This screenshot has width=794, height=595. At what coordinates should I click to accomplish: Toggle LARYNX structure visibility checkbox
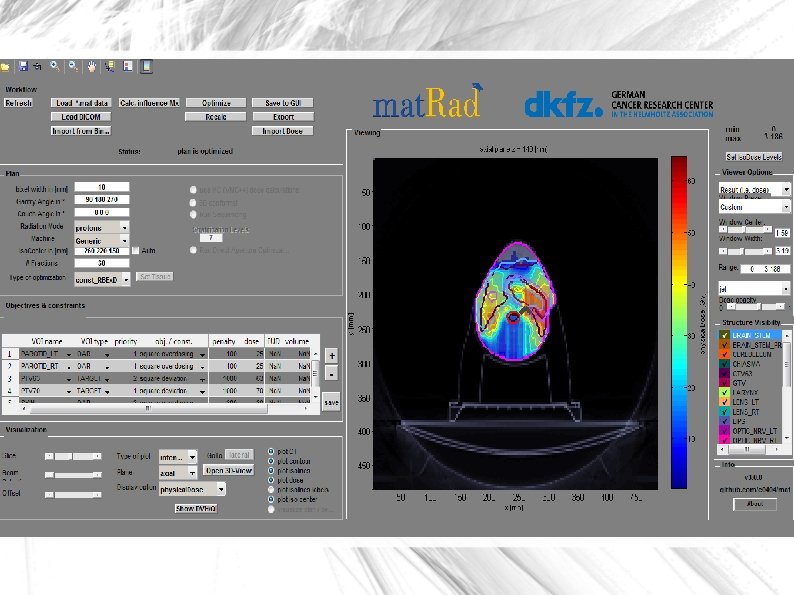coord(725,392)
